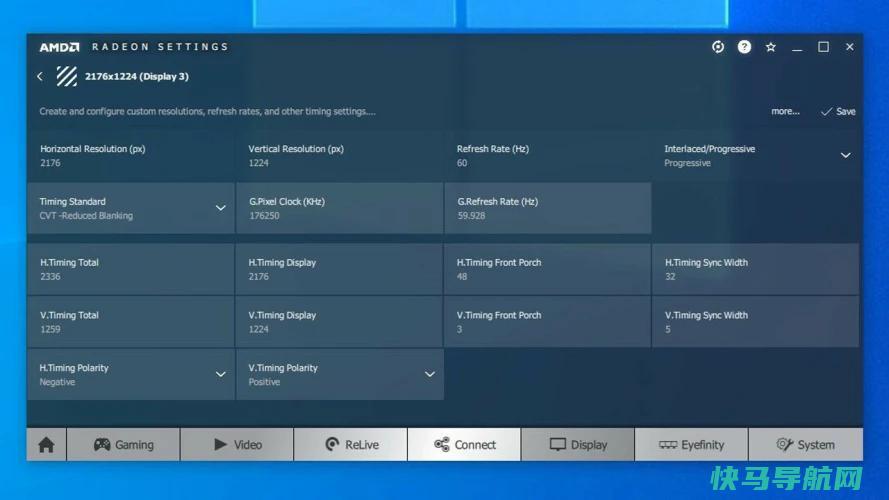889x500 pixels.
Task: Click the G.Refresh Rate (Hz) field
Action: coord(548,208)
